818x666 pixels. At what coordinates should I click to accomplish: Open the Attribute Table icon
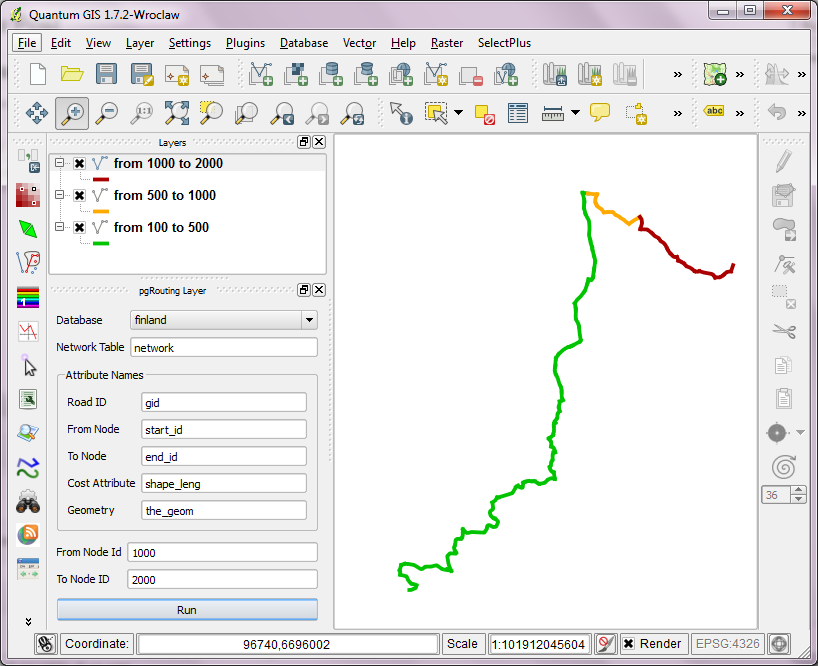517,113
